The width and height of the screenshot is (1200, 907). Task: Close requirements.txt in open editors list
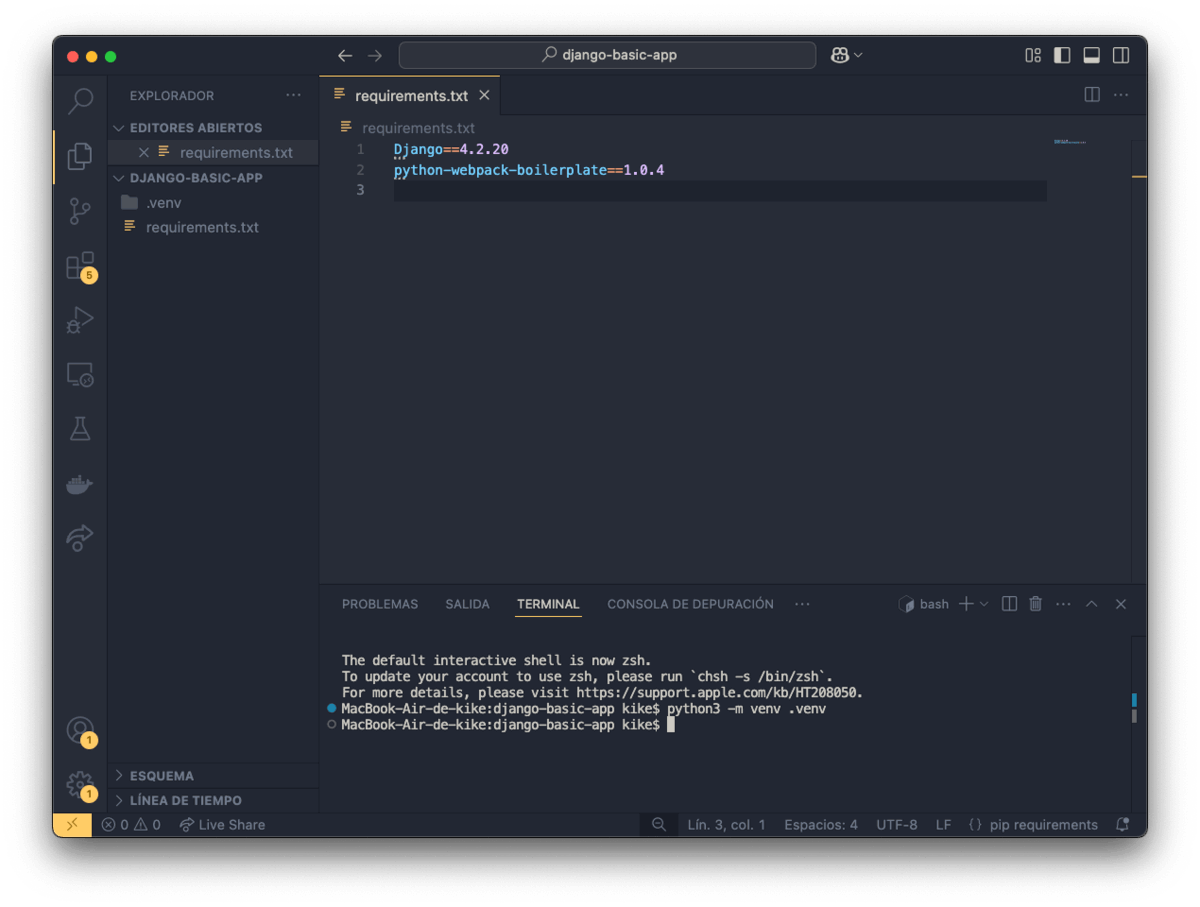[x=144, y=153]
